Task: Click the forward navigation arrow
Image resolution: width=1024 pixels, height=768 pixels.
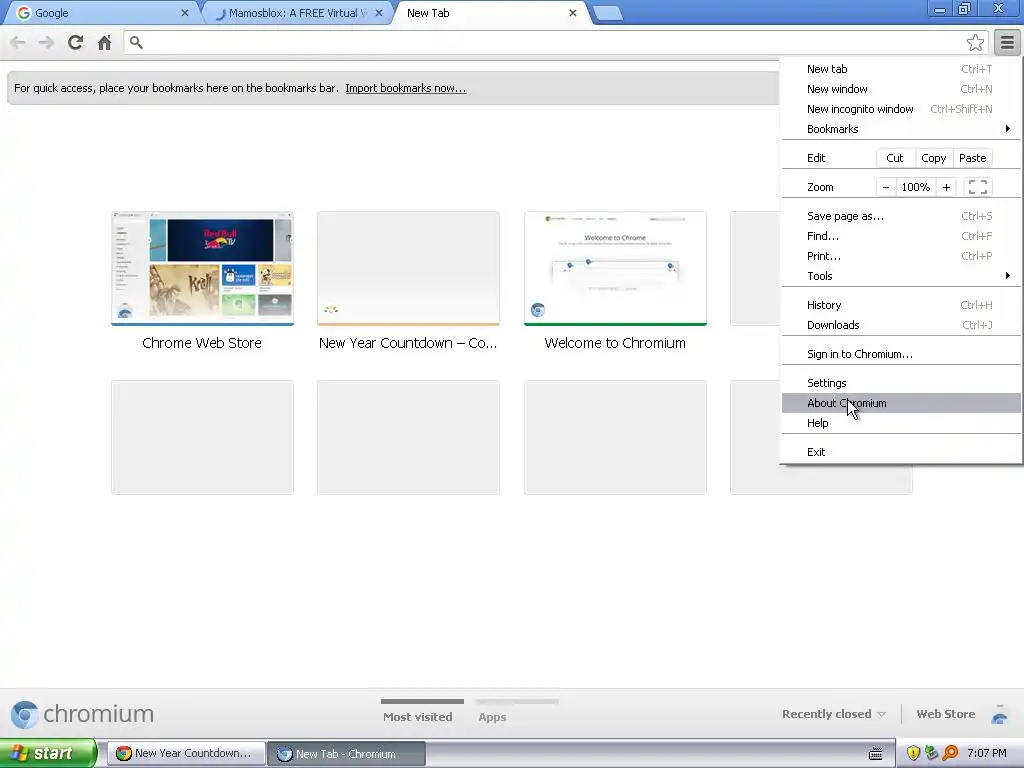Action: tap(46, 42)
